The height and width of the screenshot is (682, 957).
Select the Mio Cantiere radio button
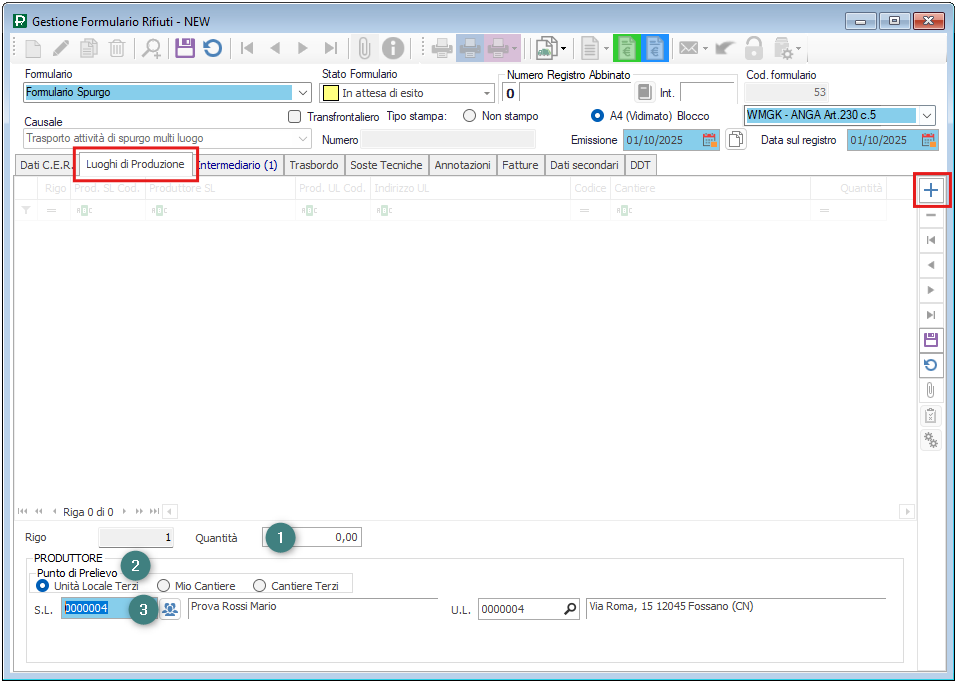164,586
